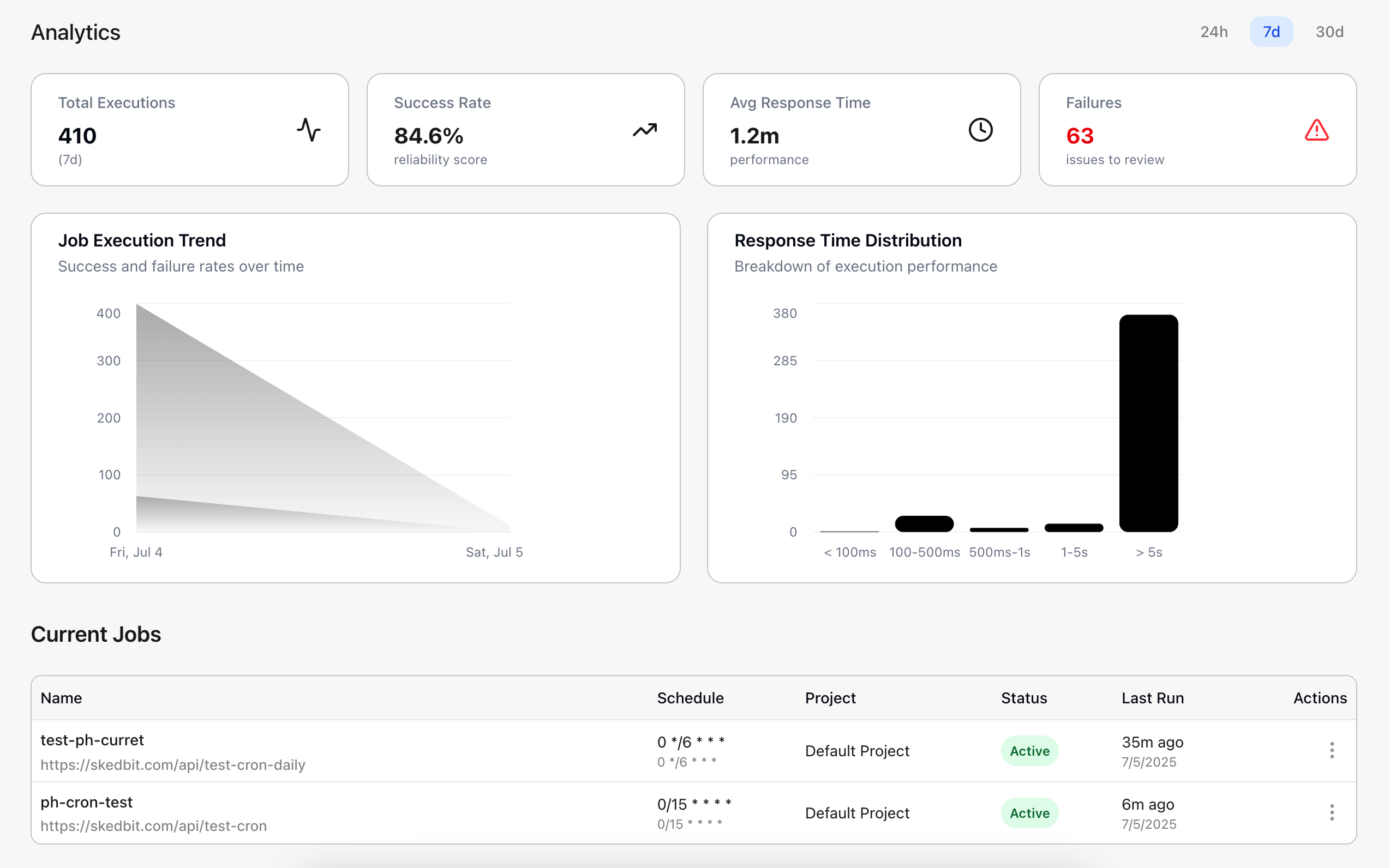This screenshot has width=1390, height=868.
Task: Click the Project column header
Action: 830,698
